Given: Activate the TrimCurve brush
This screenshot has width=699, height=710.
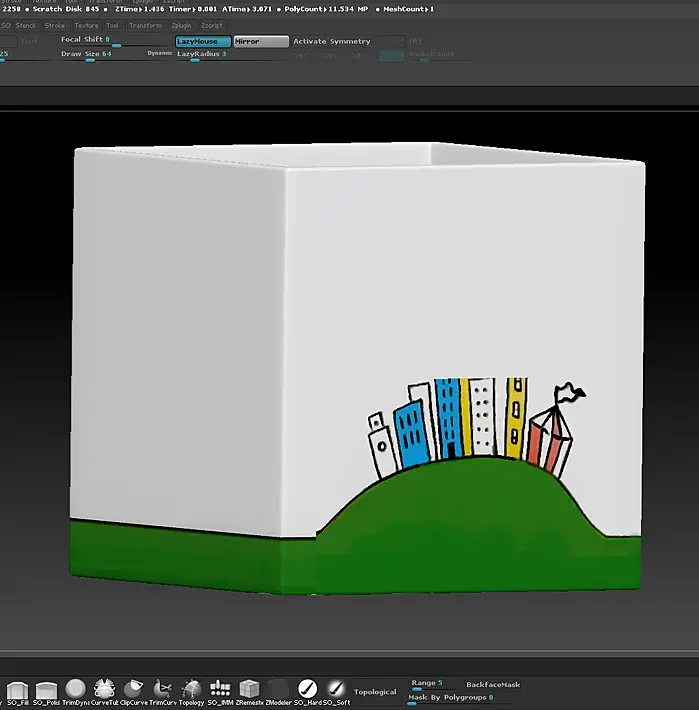Looking at the screenshot, I should coord(162,689).
